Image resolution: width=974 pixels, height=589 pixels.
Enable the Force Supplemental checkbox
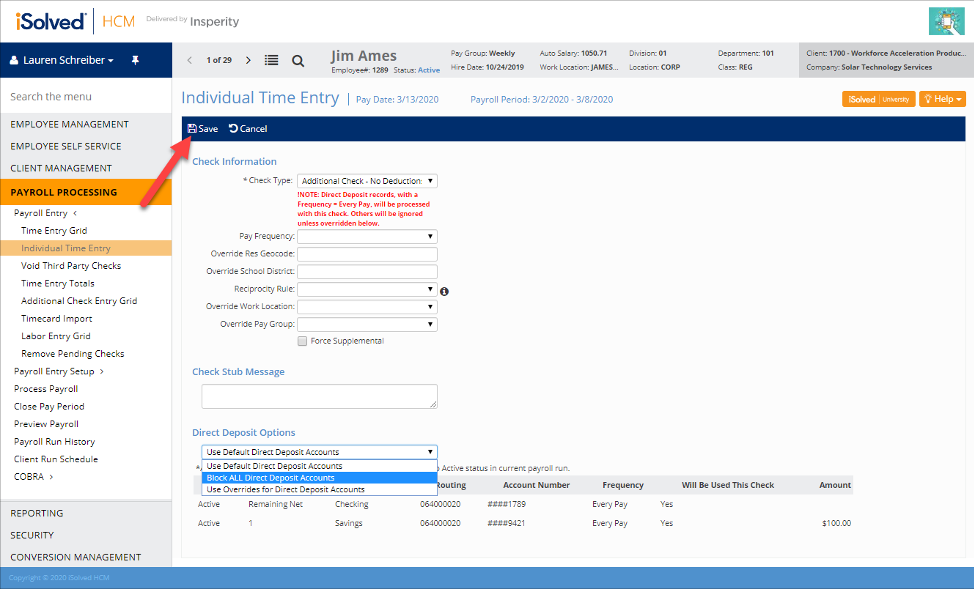pyautogui.click(x=303, y=341)
